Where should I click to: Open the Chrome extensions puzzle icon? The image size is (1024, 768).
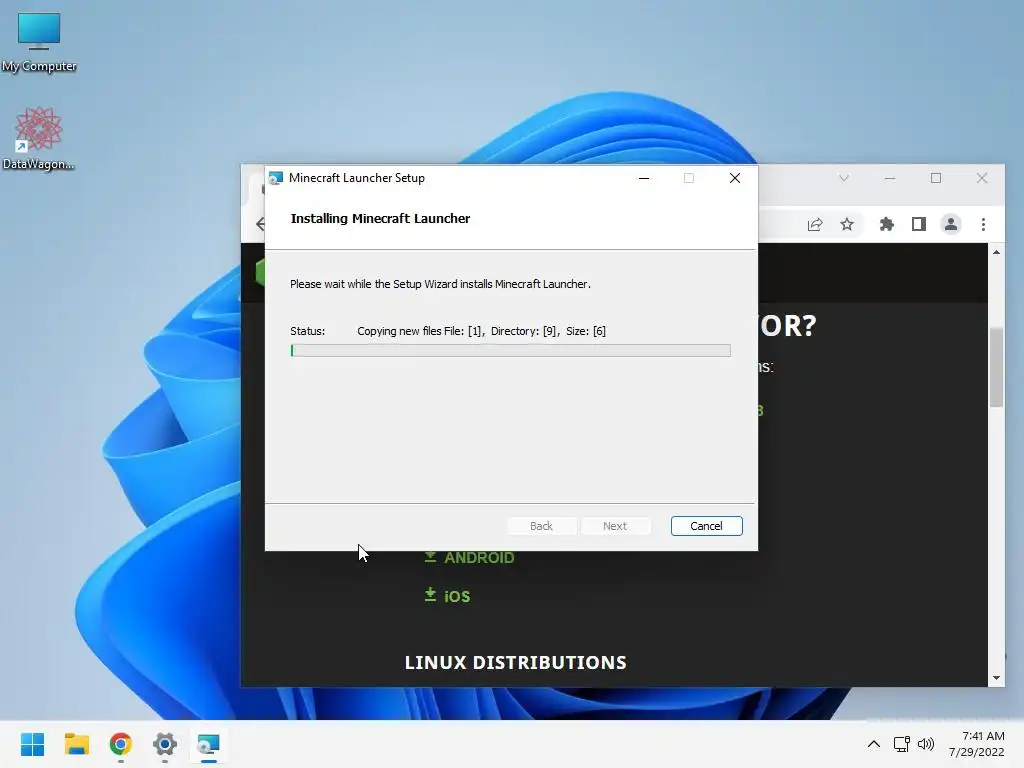[x=886, y=225]
